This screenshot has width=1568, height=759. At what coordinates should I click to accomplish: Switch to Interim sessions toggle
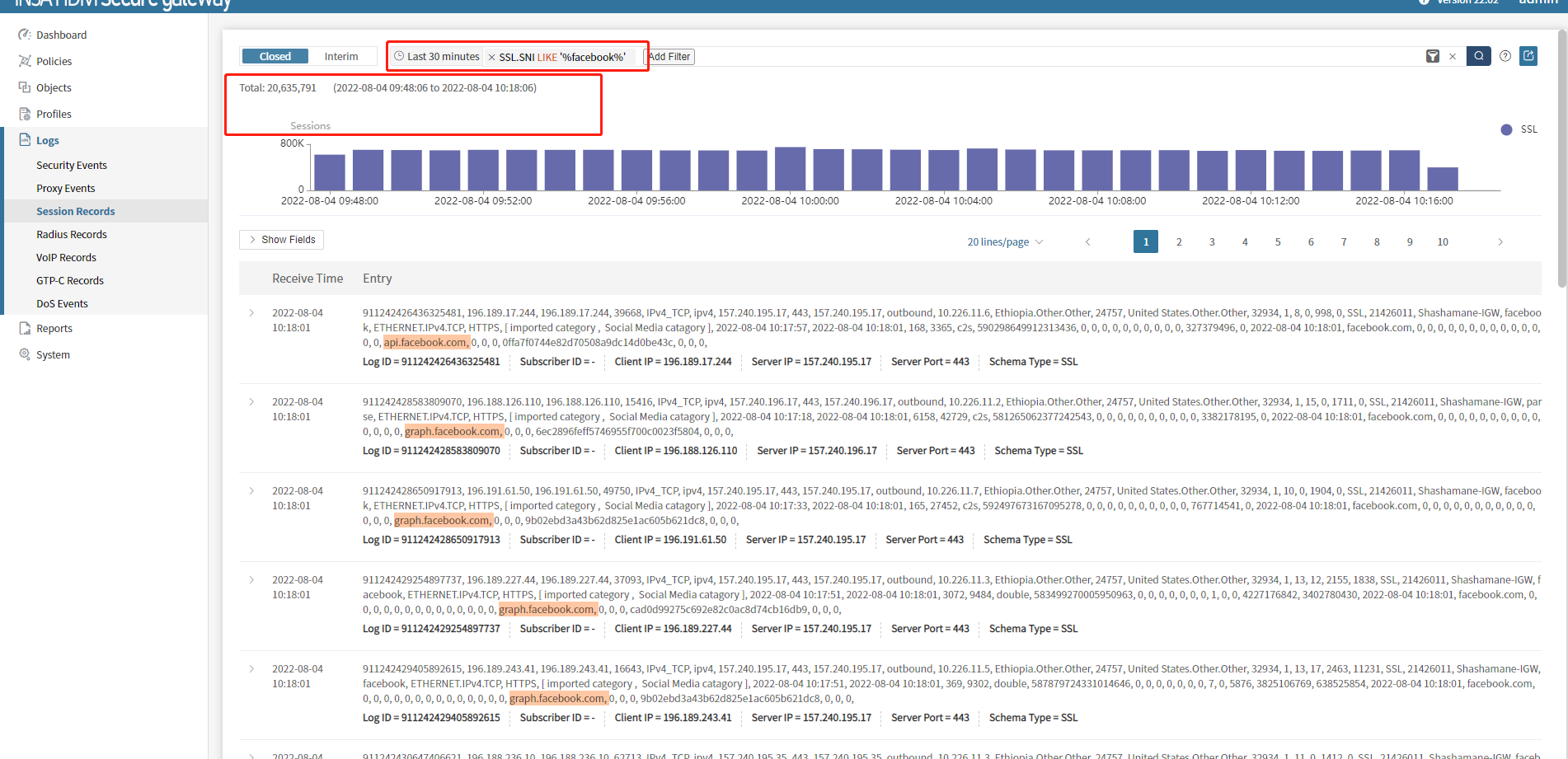341,56
